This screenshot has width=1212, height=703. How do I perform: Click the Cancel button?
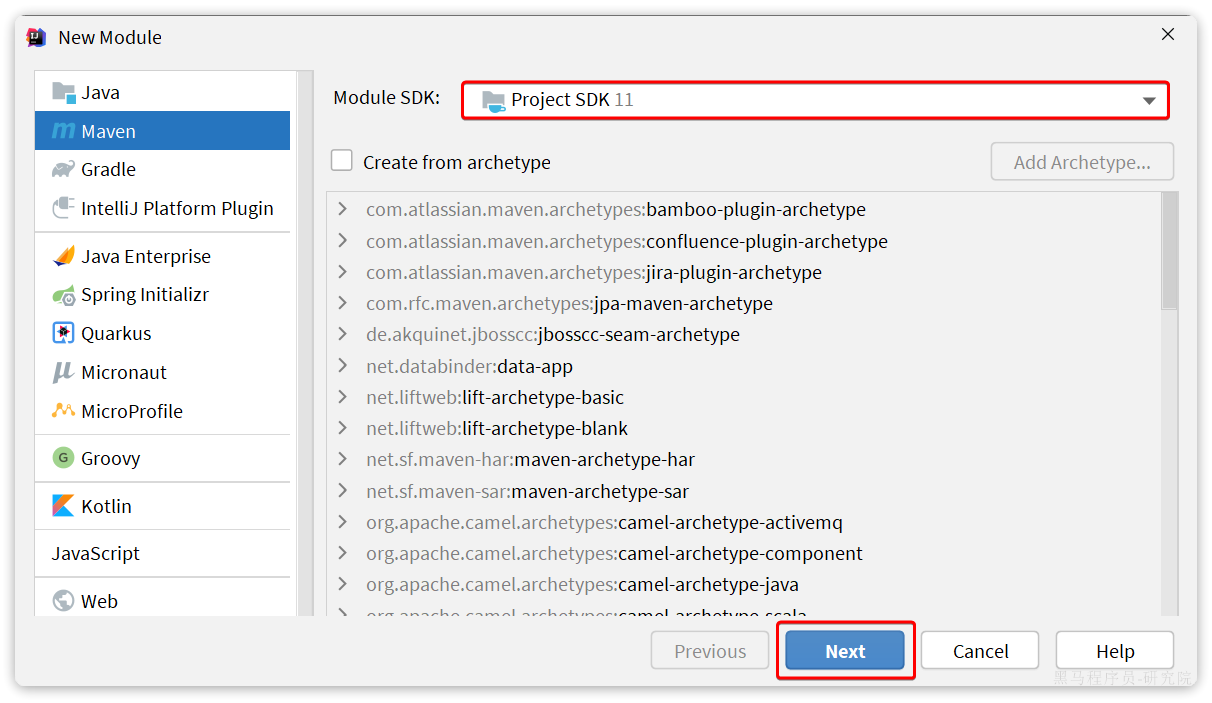click(980, 651)
